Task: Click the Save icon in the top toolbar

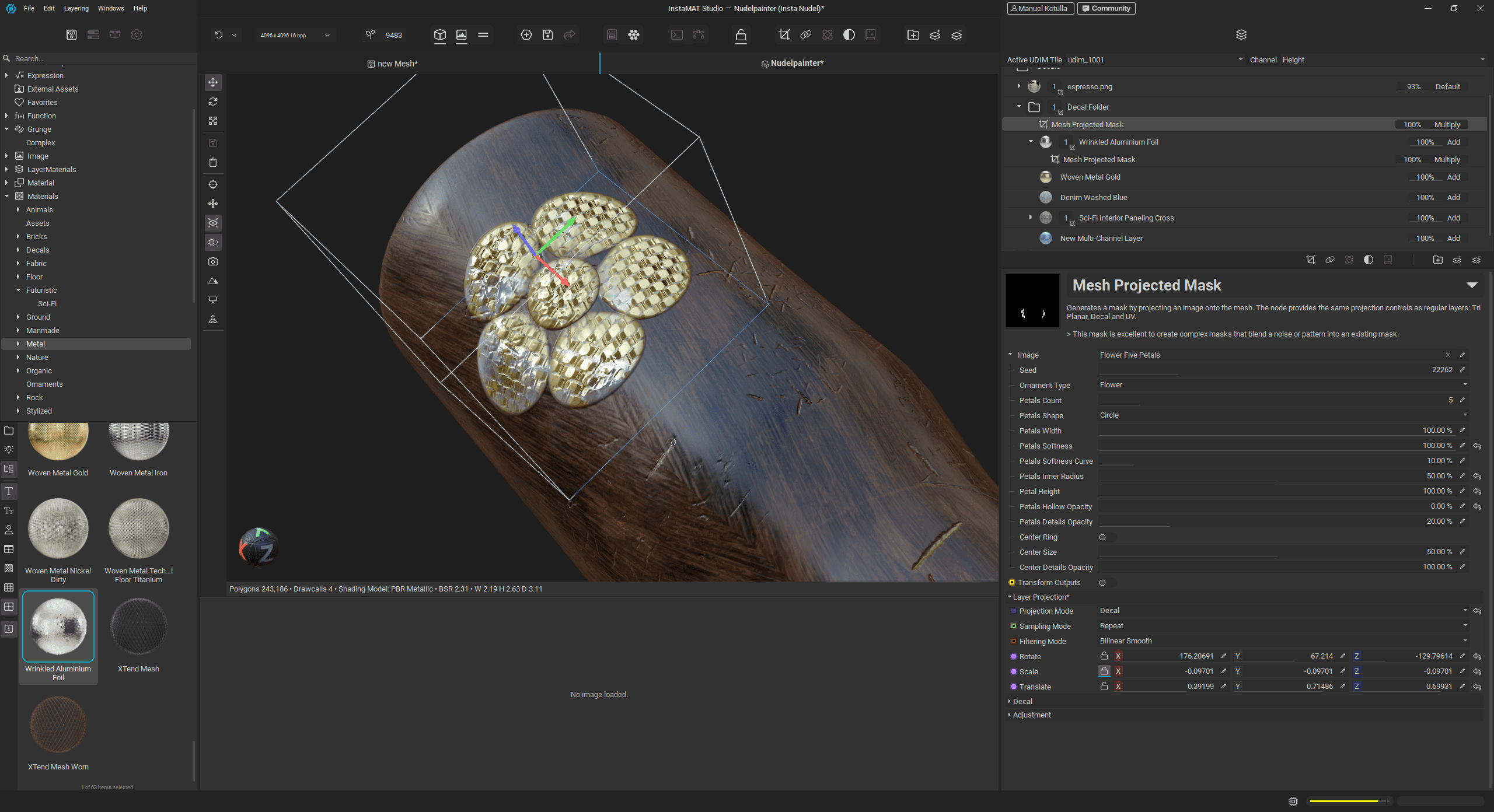Action: 547,34
